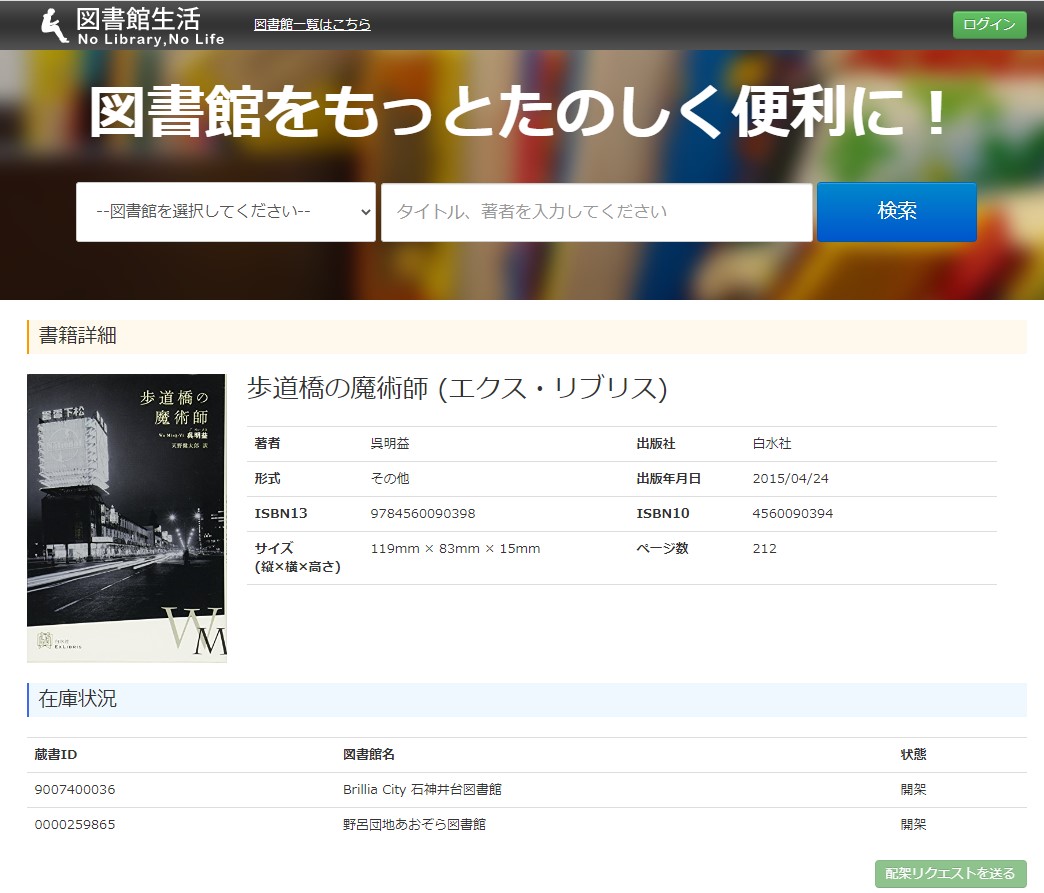Viewport: 1044px width, 893px height.
Task: Click the 出版年月日 field label
Action: point(668,479)
